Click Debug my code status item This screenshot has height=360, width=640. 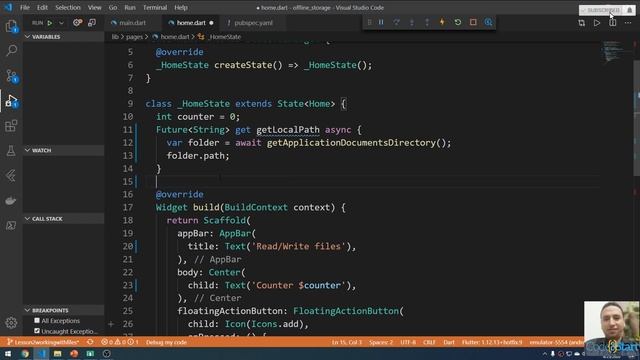point(166,342)
